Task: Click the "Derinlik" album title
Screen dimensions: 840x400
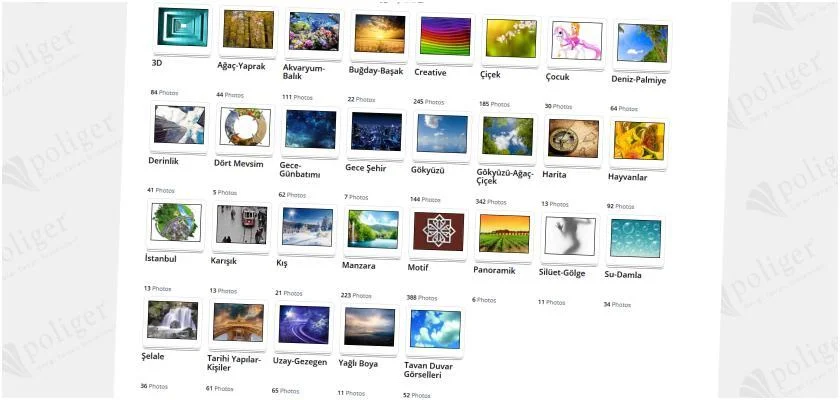Action: (163, 161)
